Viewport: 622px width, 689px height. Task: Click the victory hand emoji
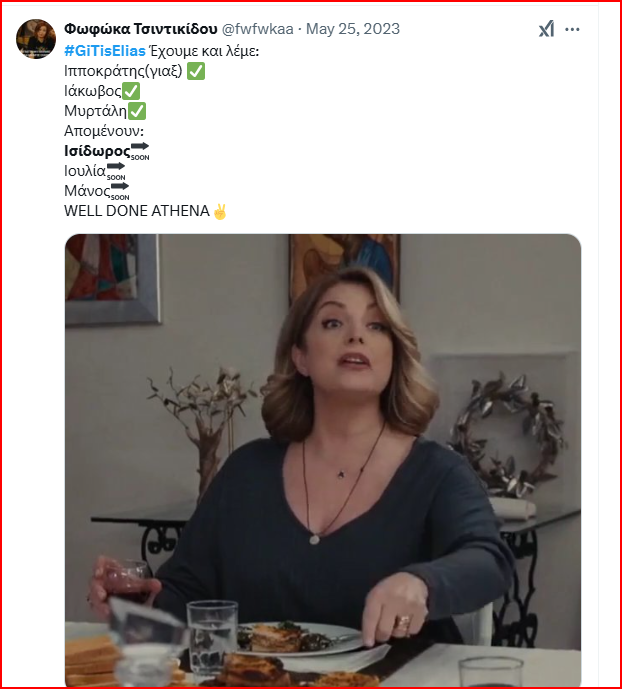pos(221,211)
